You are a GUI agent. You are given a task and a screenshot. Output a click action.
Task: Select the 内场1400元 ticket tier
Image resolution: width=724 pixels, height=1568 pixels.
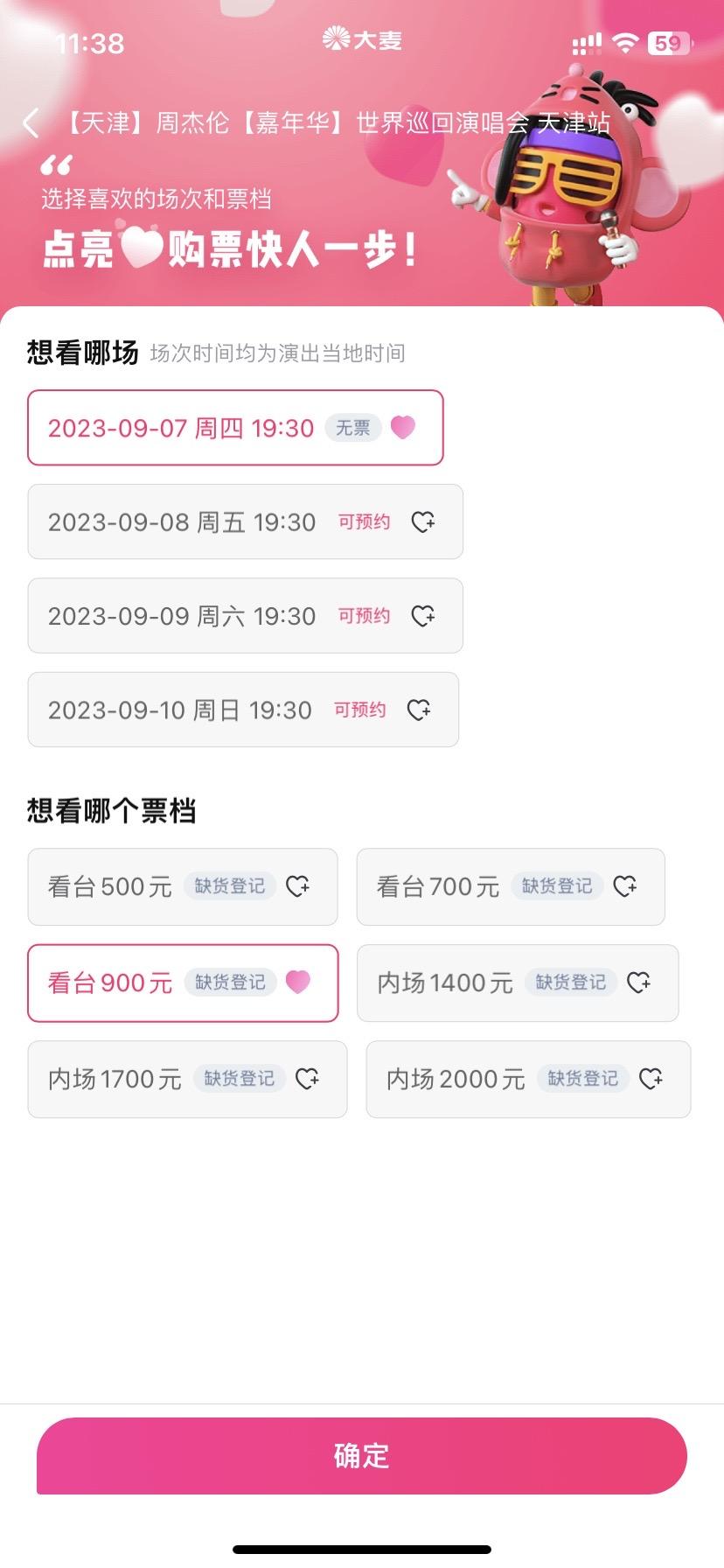(518, 983)
